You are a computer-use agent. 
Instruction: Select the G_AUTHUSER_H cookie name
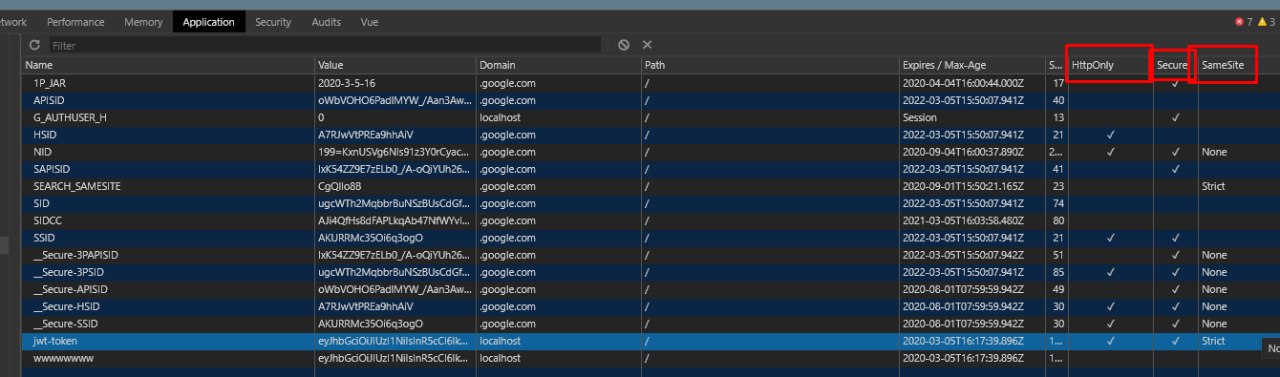[70, 117]
